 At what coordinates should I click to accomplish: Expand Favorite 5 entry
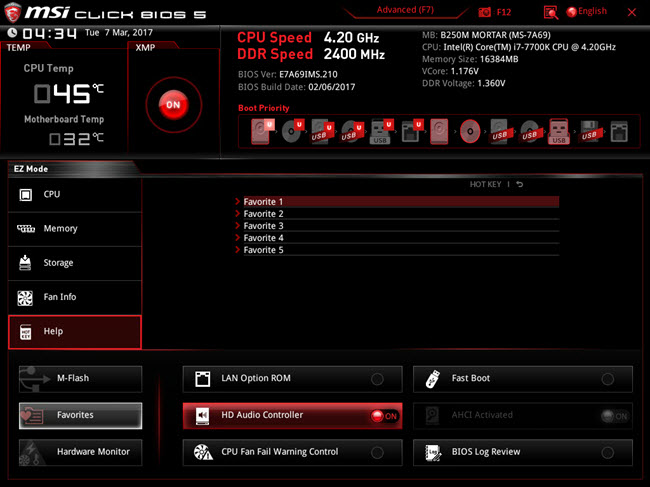pos(265,250)
